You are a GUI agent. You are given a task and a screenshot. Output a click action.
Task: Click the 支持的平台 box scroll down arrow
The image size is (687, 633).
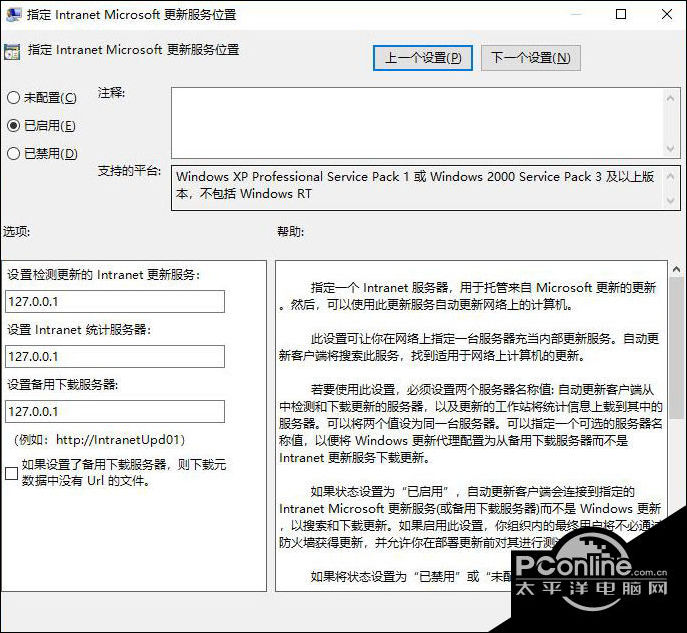(x=670, y=201)
